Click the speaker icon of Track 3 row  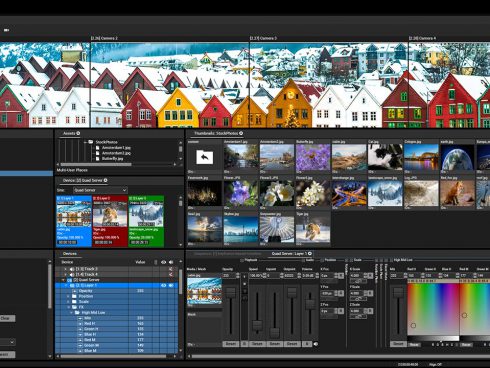pos(72,269)
